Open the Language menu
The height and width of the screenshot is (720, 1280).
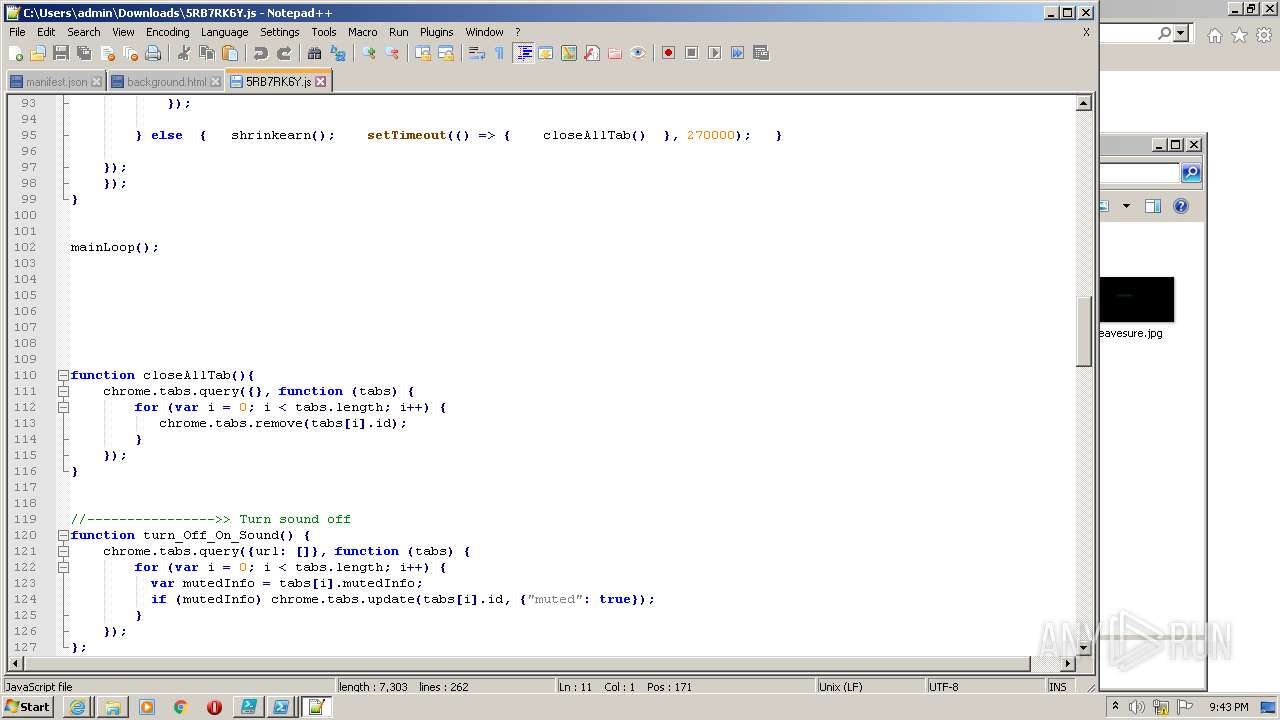(x=224, y=32)
